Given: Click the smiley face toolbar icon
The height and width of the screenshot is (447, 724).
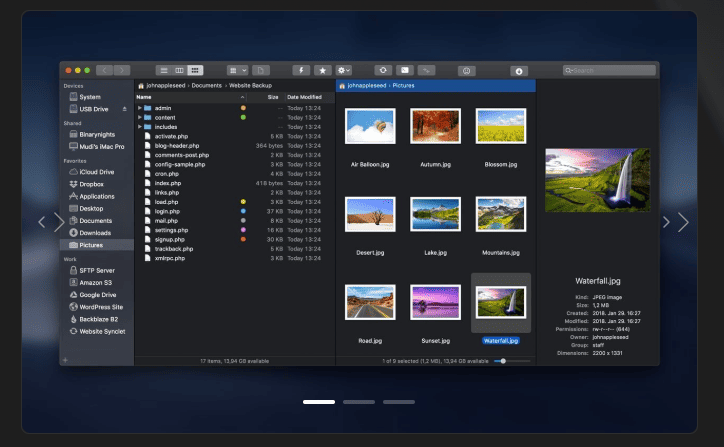Looking at the screenshot, I should [466, 71].
